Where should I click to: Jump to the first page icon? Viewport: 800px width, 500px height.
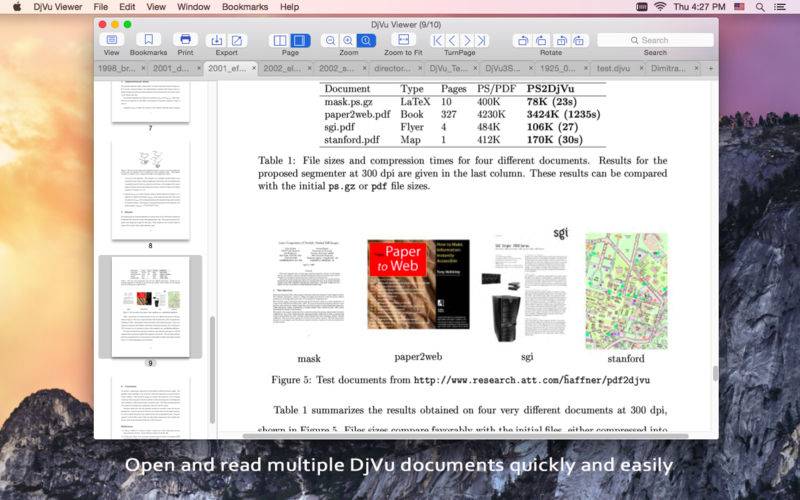[437, 40]
